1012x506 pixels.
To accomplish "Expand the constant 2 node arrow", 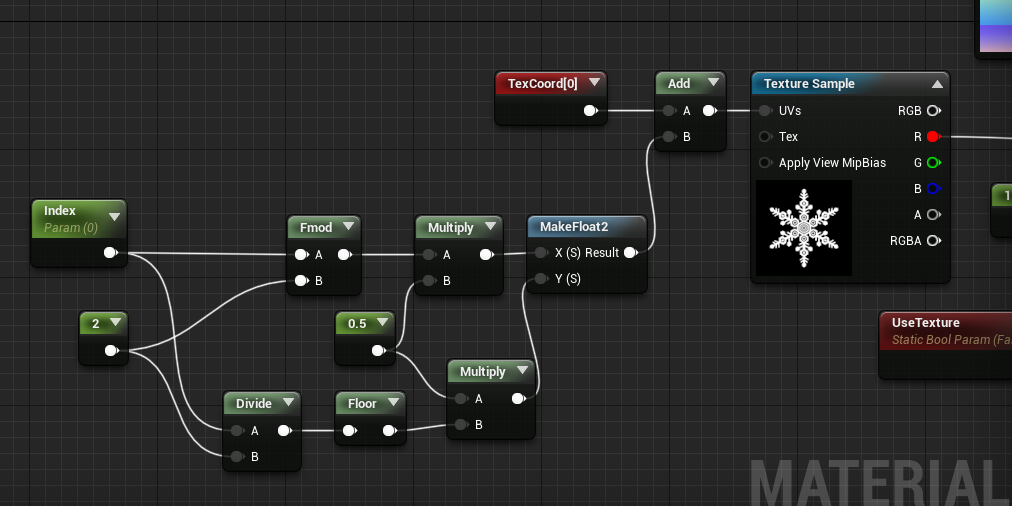I will click(x=116, y=322).
